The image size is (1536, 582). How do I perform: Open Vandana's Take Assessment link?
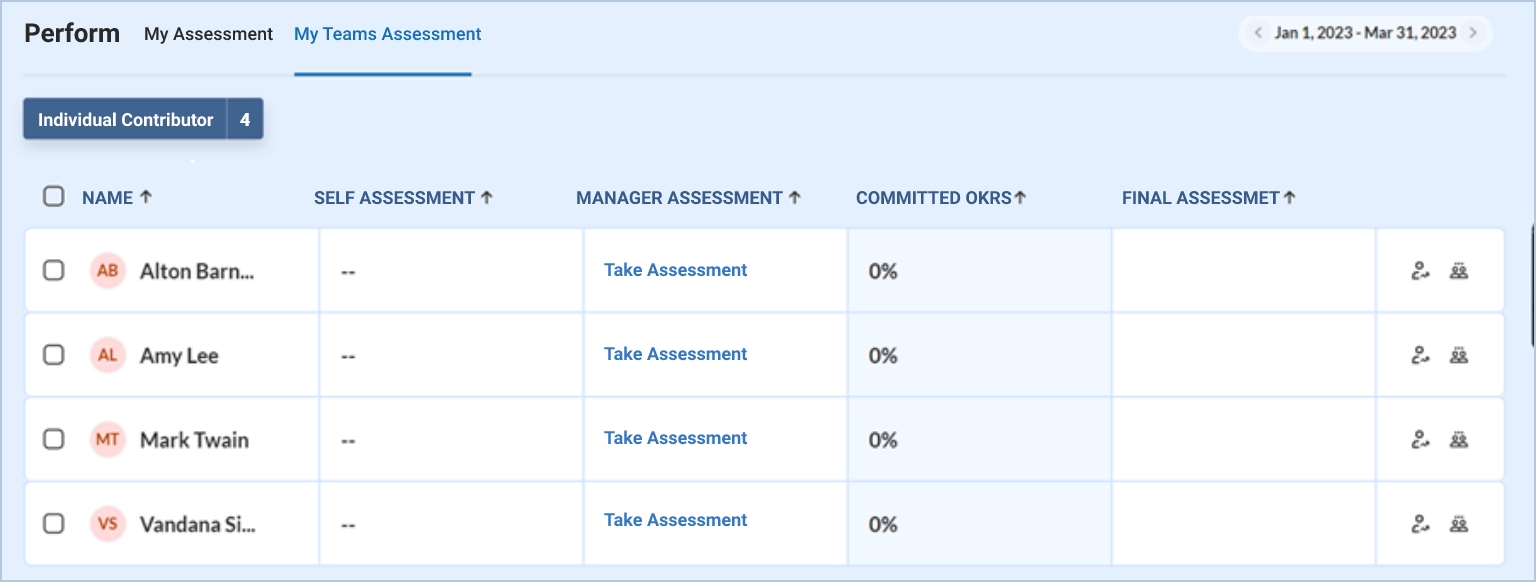click(x=675, y=520)
